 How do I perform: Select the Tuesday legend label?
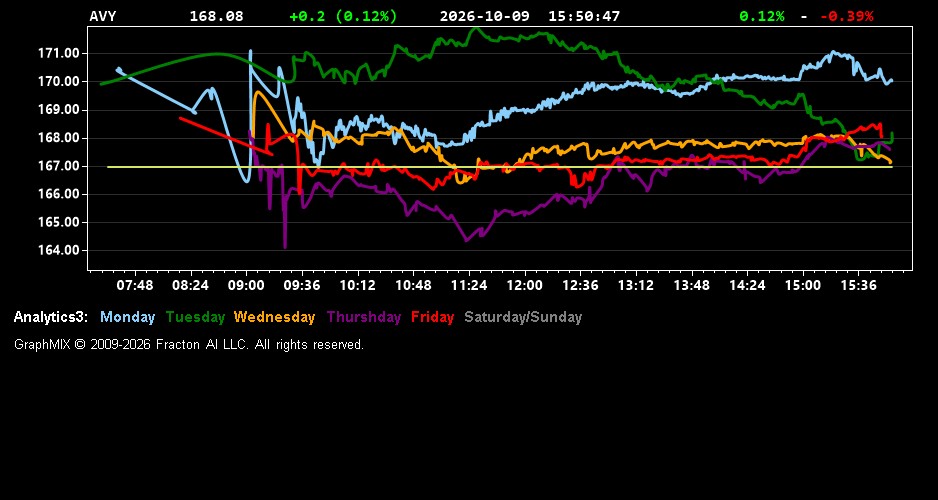(195, 317)
